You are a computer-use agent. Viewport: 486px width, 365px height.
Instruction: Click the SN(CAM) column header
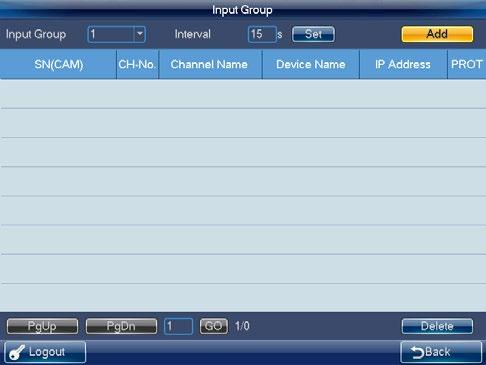pyautogui.click(x=58, y=64)
